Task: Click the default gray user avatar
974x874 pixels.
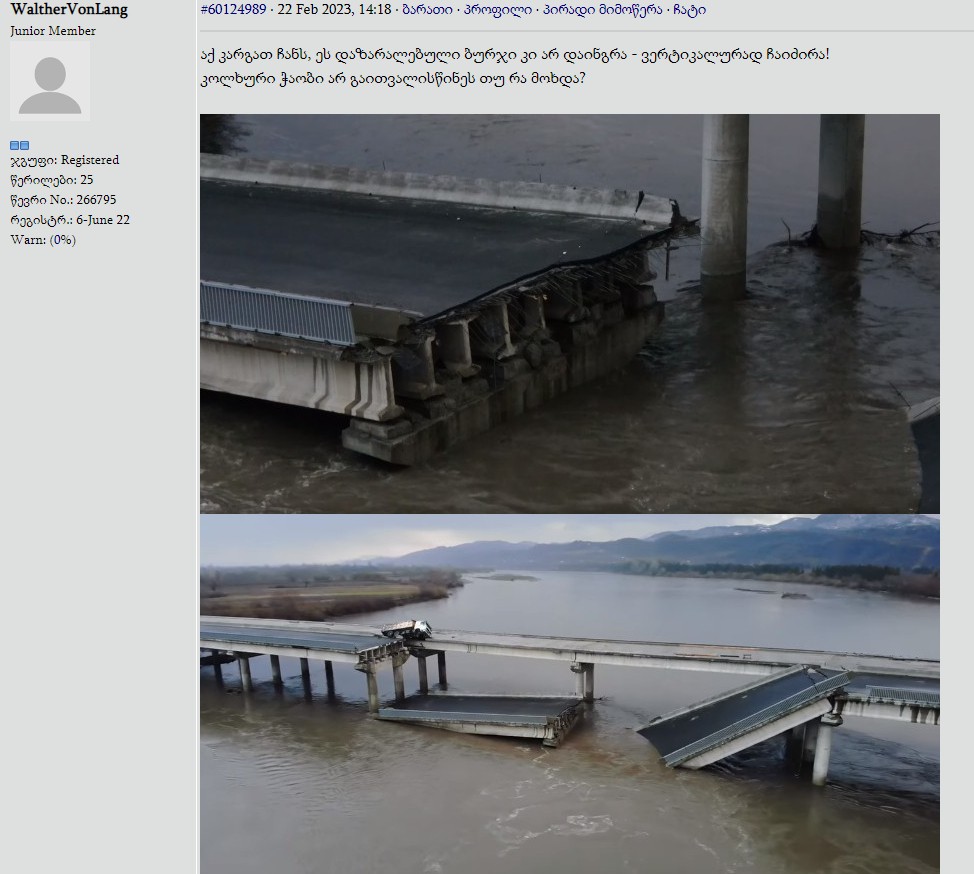Action: (50, 81)
